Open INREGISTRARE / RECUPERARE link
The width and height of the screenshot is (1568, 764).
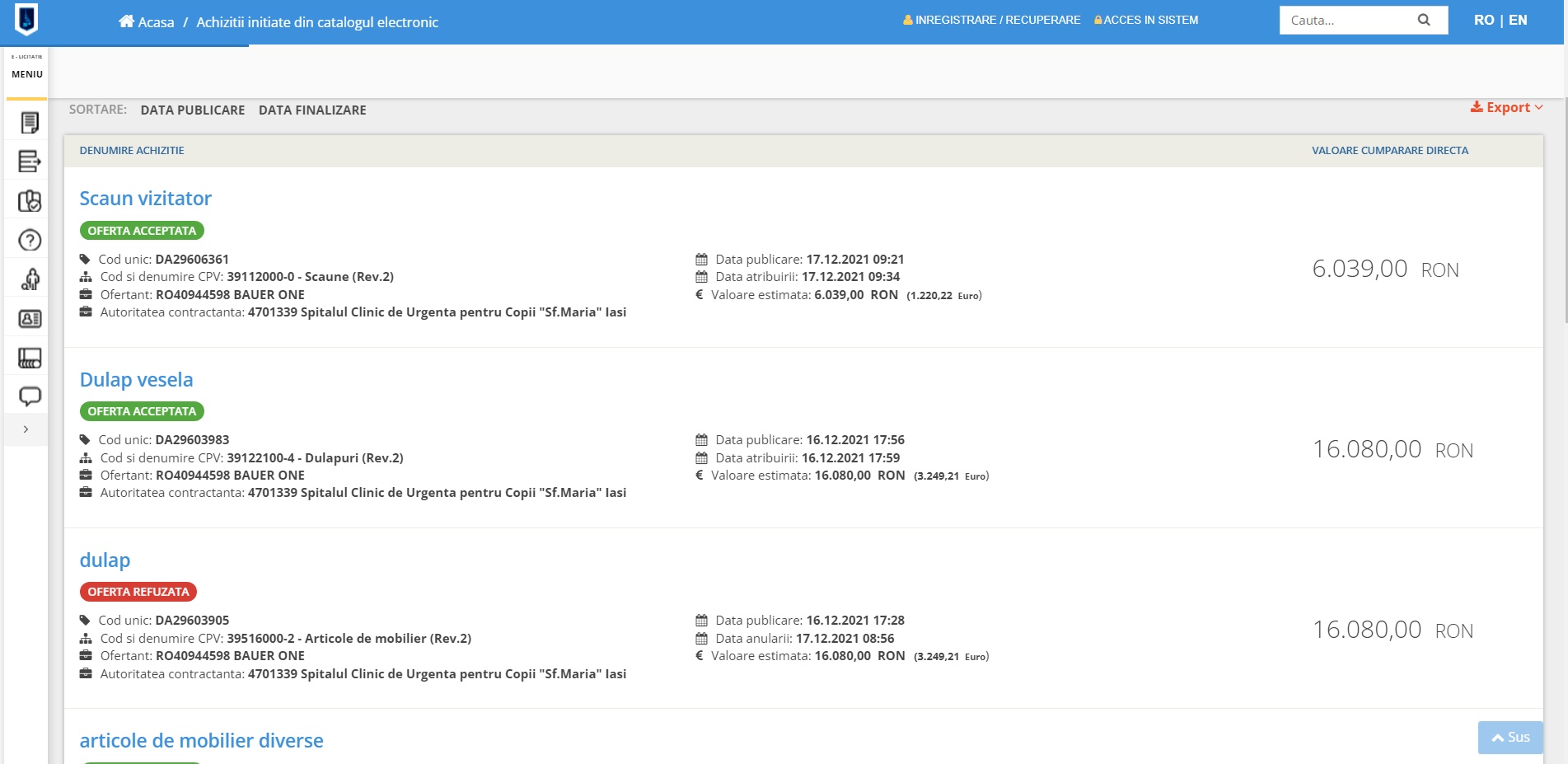992,20
